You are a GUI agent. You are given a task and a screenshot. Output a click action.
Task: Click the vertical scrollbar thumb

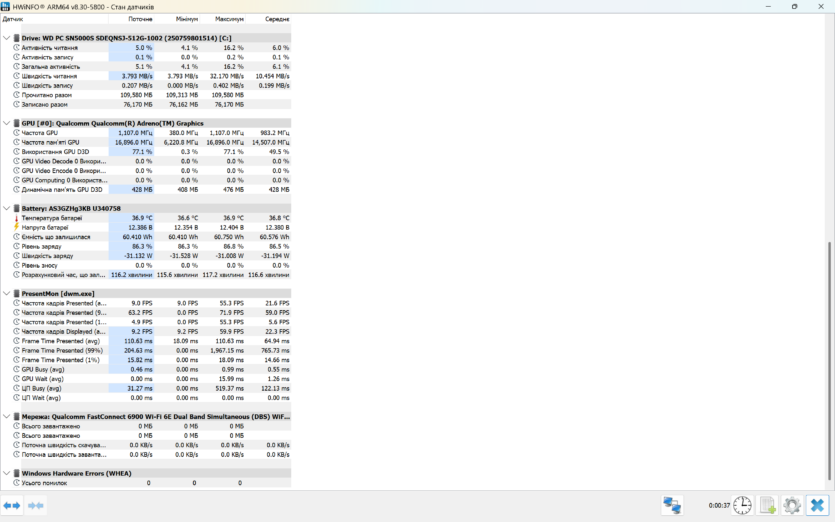[x=830, y=361]
